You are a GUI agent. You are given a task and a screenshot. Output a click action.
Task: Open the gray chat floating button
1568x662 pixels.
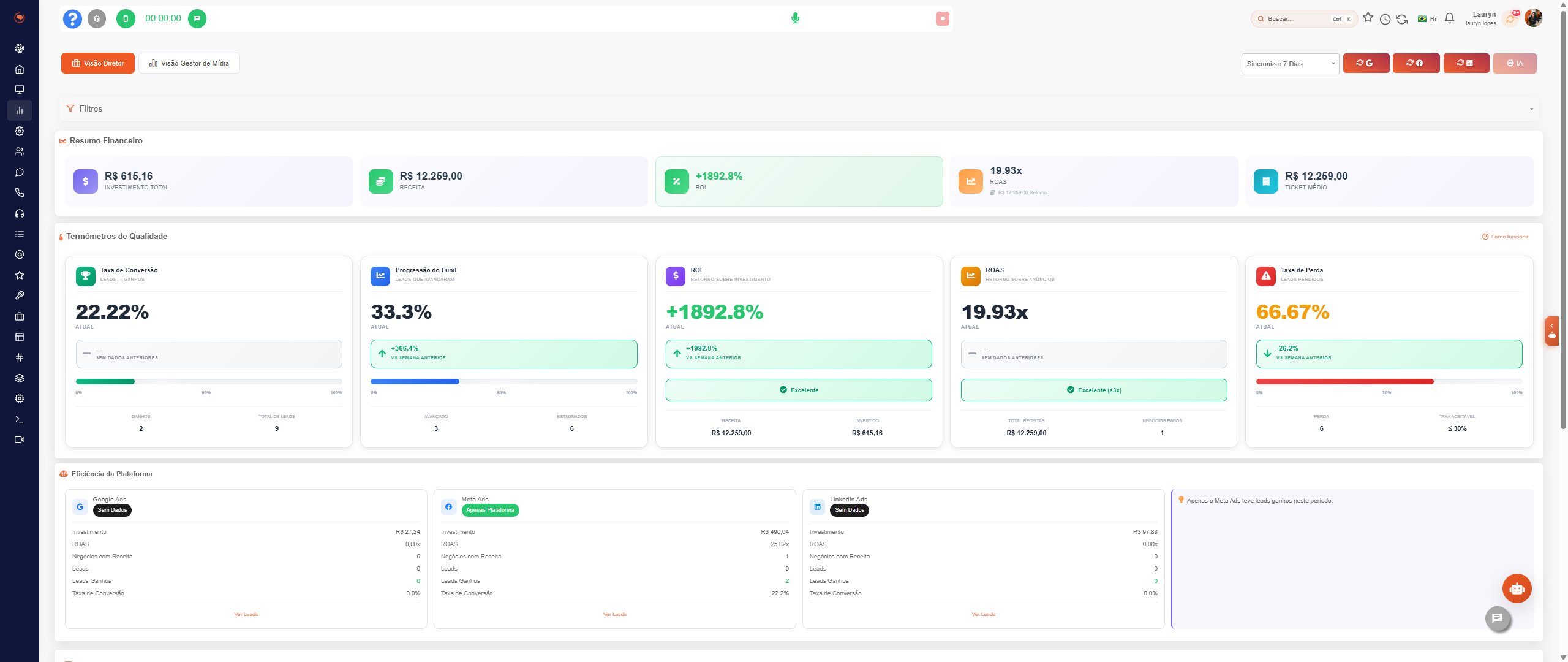(x=1498, y=618)
